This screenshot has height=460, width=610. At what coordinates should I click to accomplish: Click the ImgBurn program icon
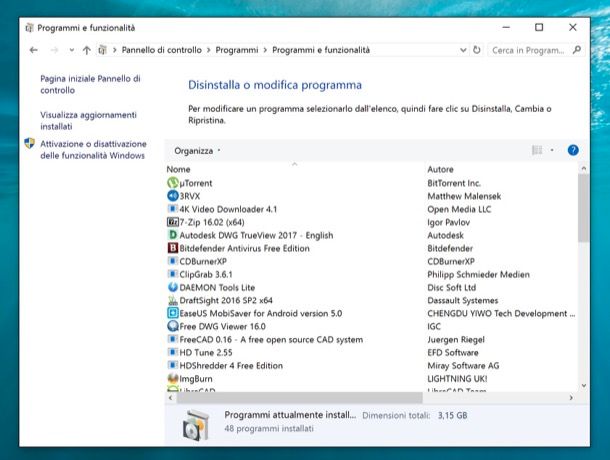click(173, 378)
